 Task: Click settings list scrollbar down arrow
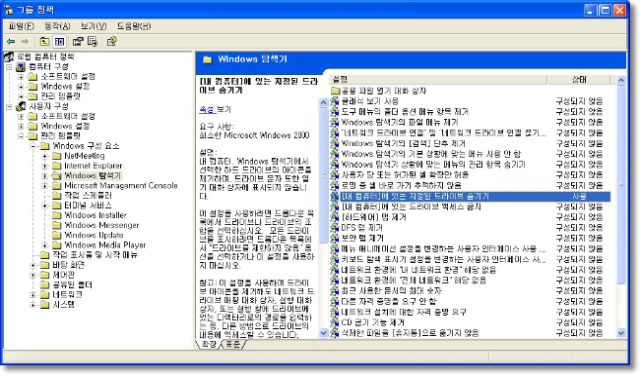(x=621, y=333)
